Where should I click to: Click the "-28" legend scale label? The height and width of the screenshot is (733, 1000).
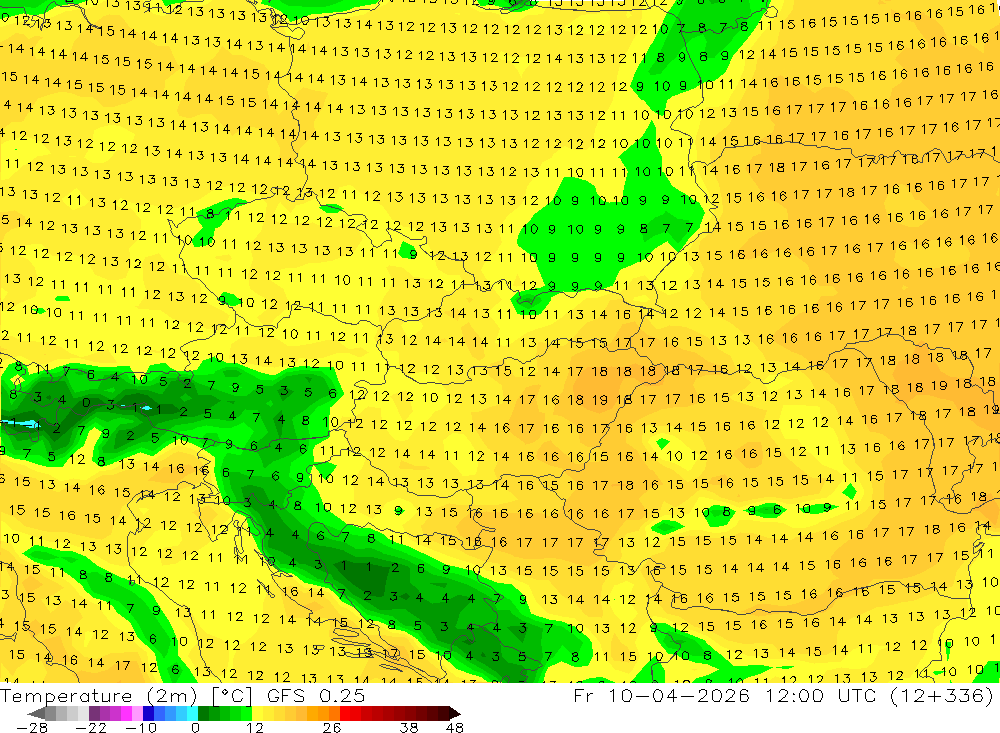[32, 728]
